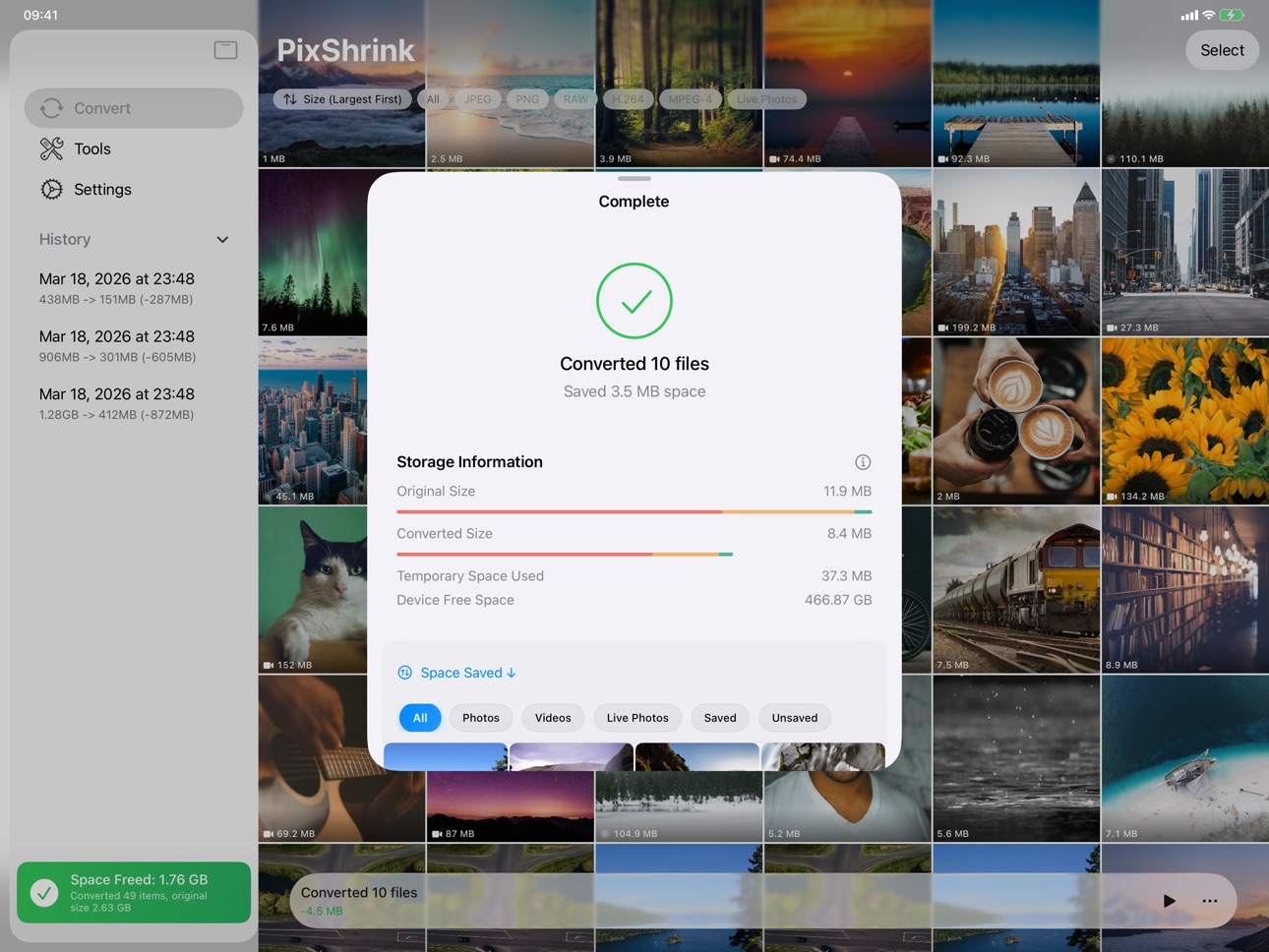Viewport: 1269px width, 952px height.
Task: Open the Convert section
Action: [134, 108]
